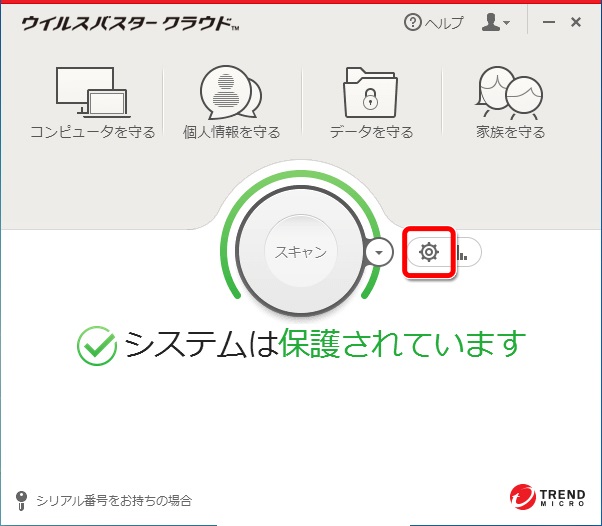Open the データを守る section

371,103
